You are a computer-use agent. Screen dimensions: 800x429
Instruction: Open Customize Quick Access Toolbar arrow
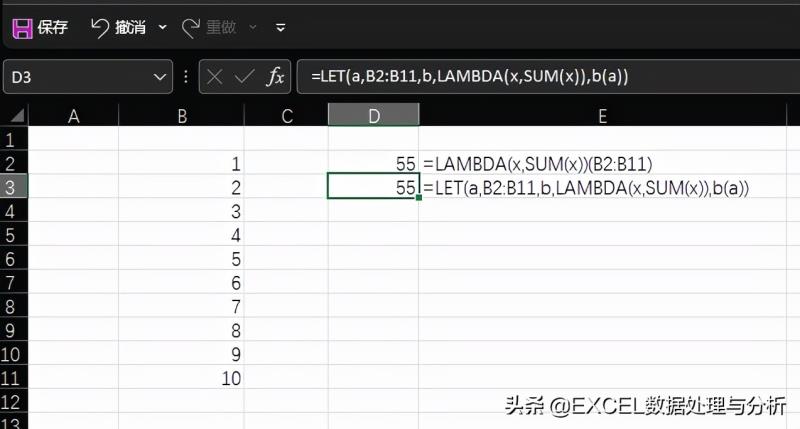coord(280,28)
